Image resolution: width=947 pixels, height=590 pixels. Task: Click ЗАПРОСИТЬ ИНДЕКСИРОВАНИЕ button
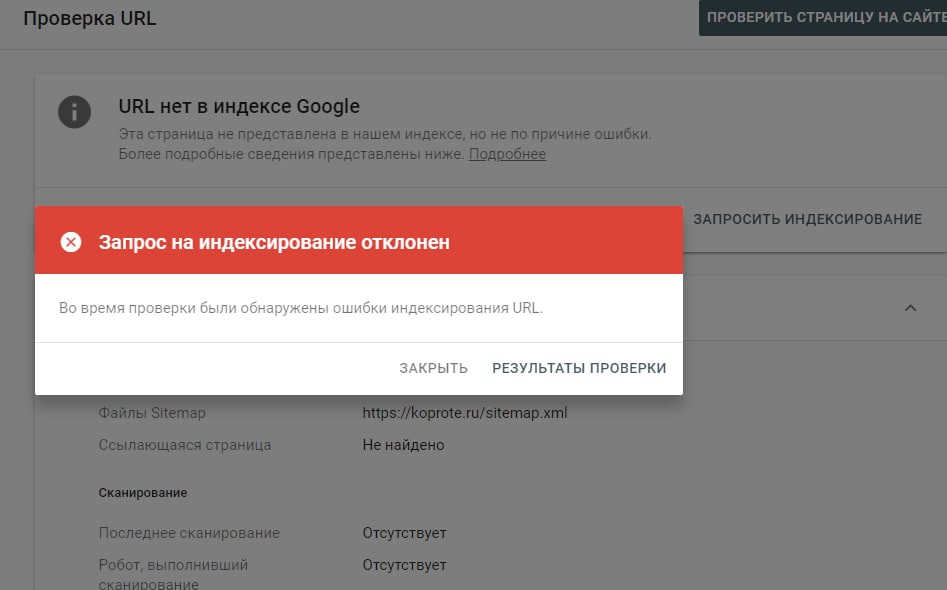pyautogui.click(x=807, y=219)
